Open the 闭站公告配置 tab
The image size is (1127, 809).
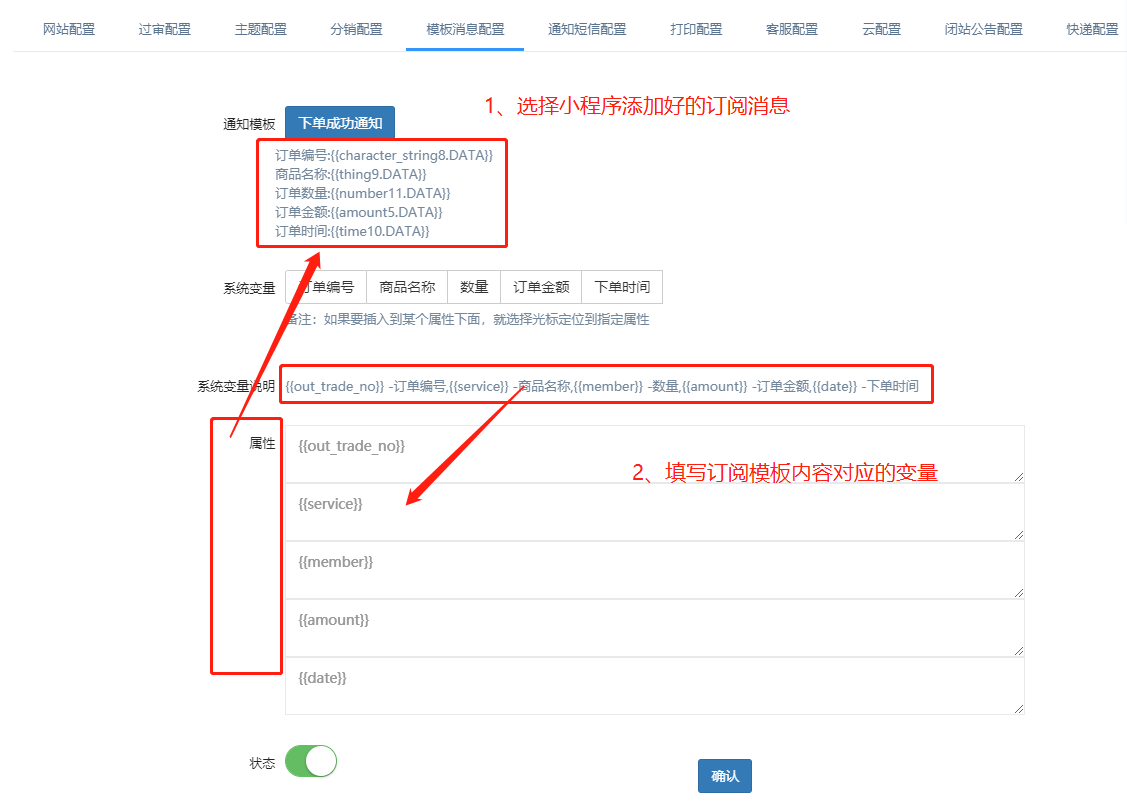tap(983, 29)
